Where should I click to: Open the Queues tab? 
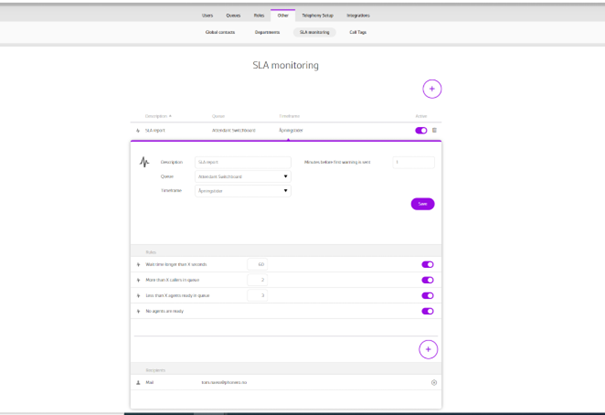pyautogui.click(x=233, y=15)
